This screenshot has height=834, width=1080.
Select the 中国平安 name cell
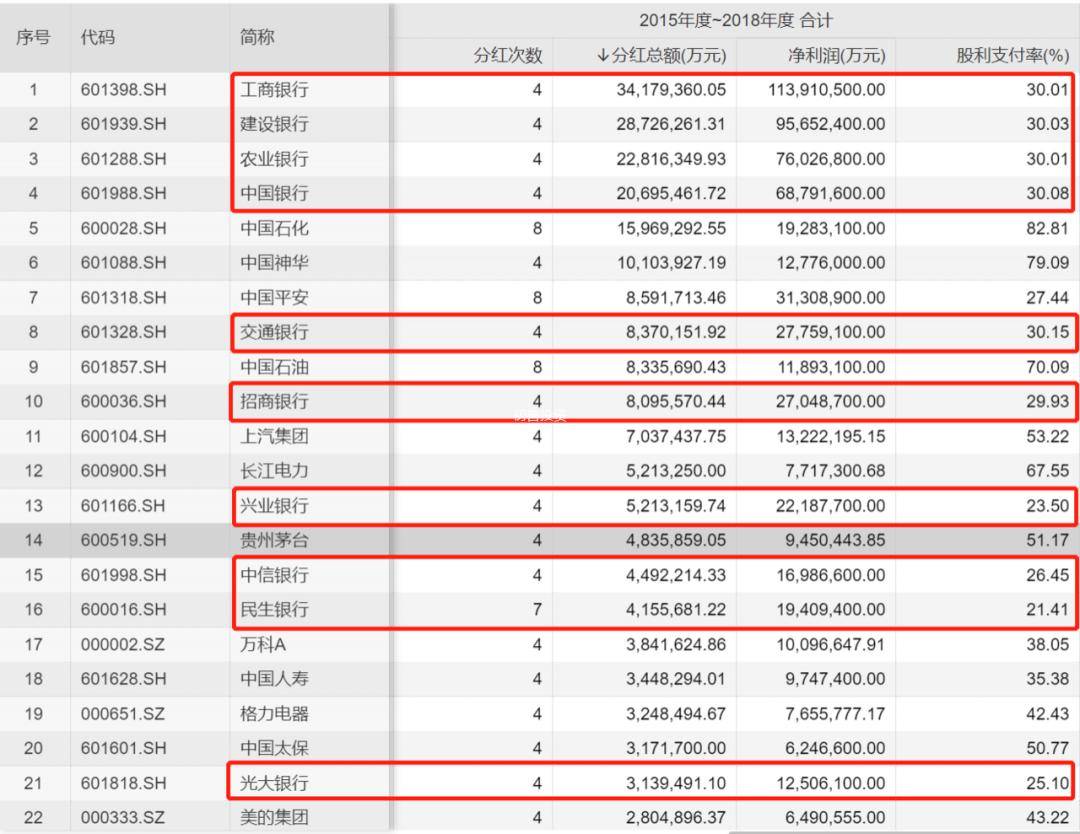[274, 298]
